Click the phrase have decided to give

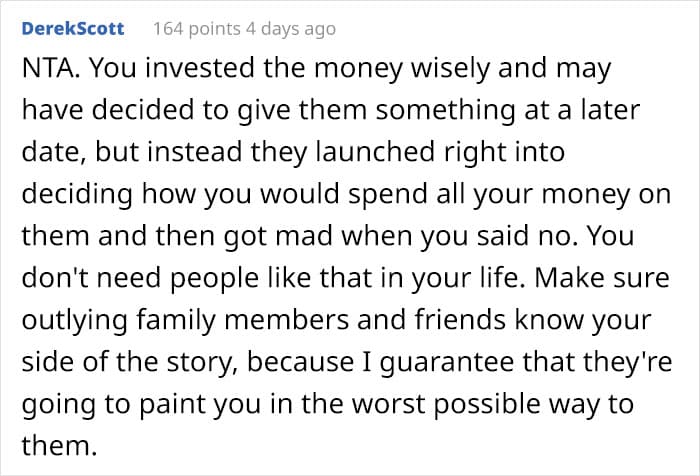pos(156,110)
